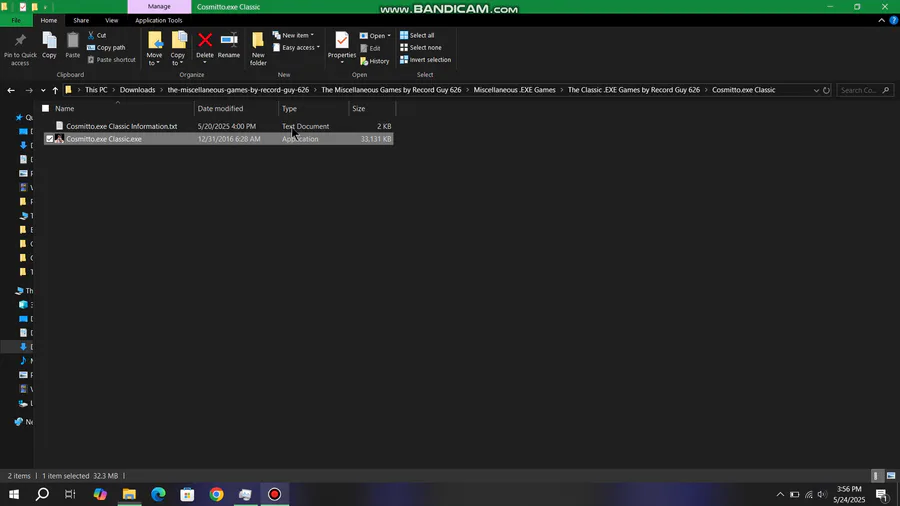Refresh the current folder view
This screenshot has width=900, height=506.
click(827, 90)
